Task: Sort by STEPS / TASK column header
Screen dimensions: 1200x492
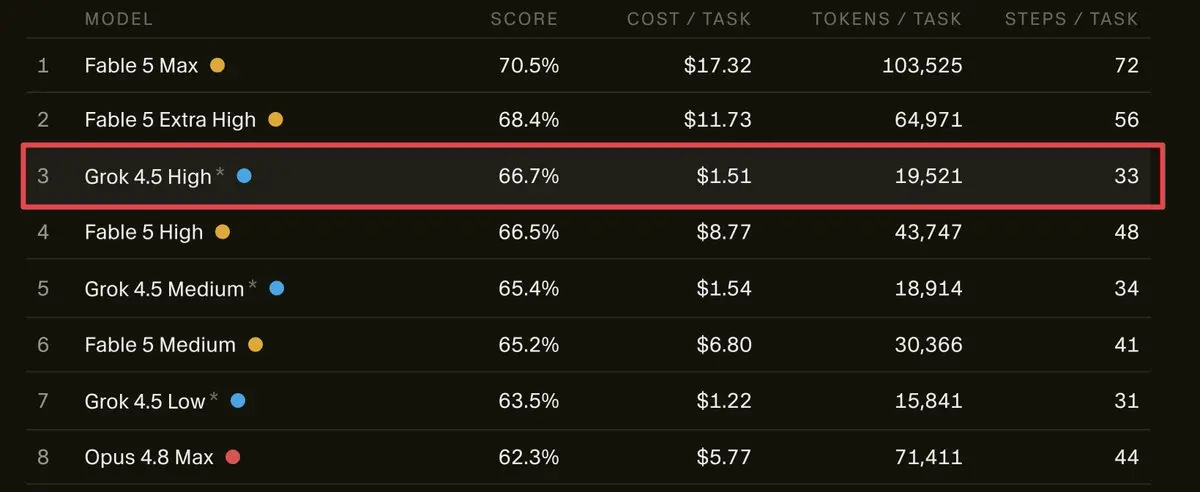Action: 1071,19
